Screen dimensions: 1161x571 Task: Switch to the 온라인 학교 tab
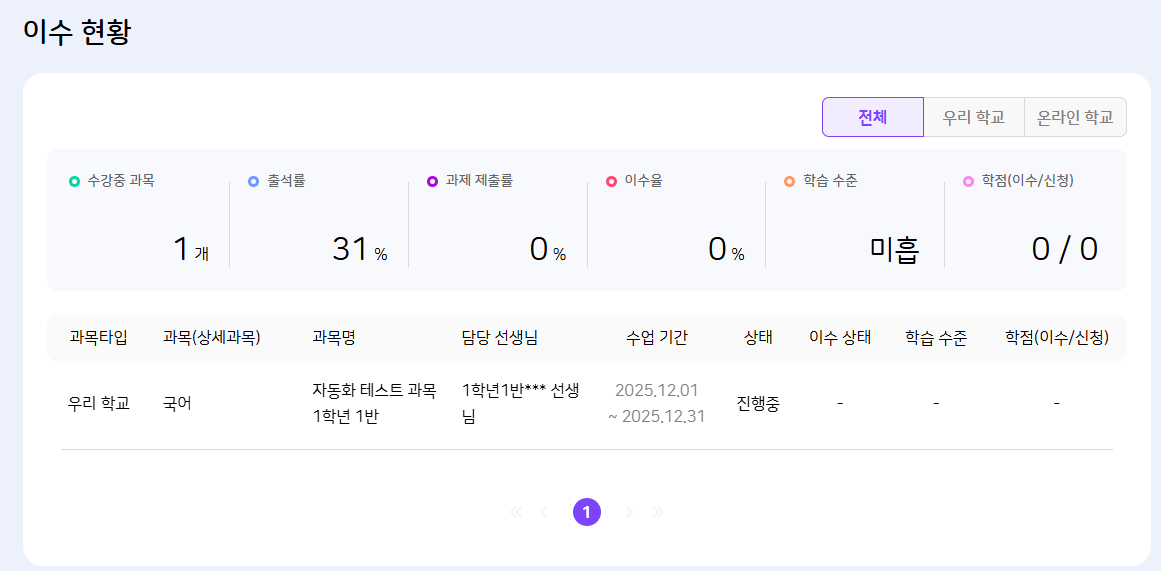(x=1075, y=117)
